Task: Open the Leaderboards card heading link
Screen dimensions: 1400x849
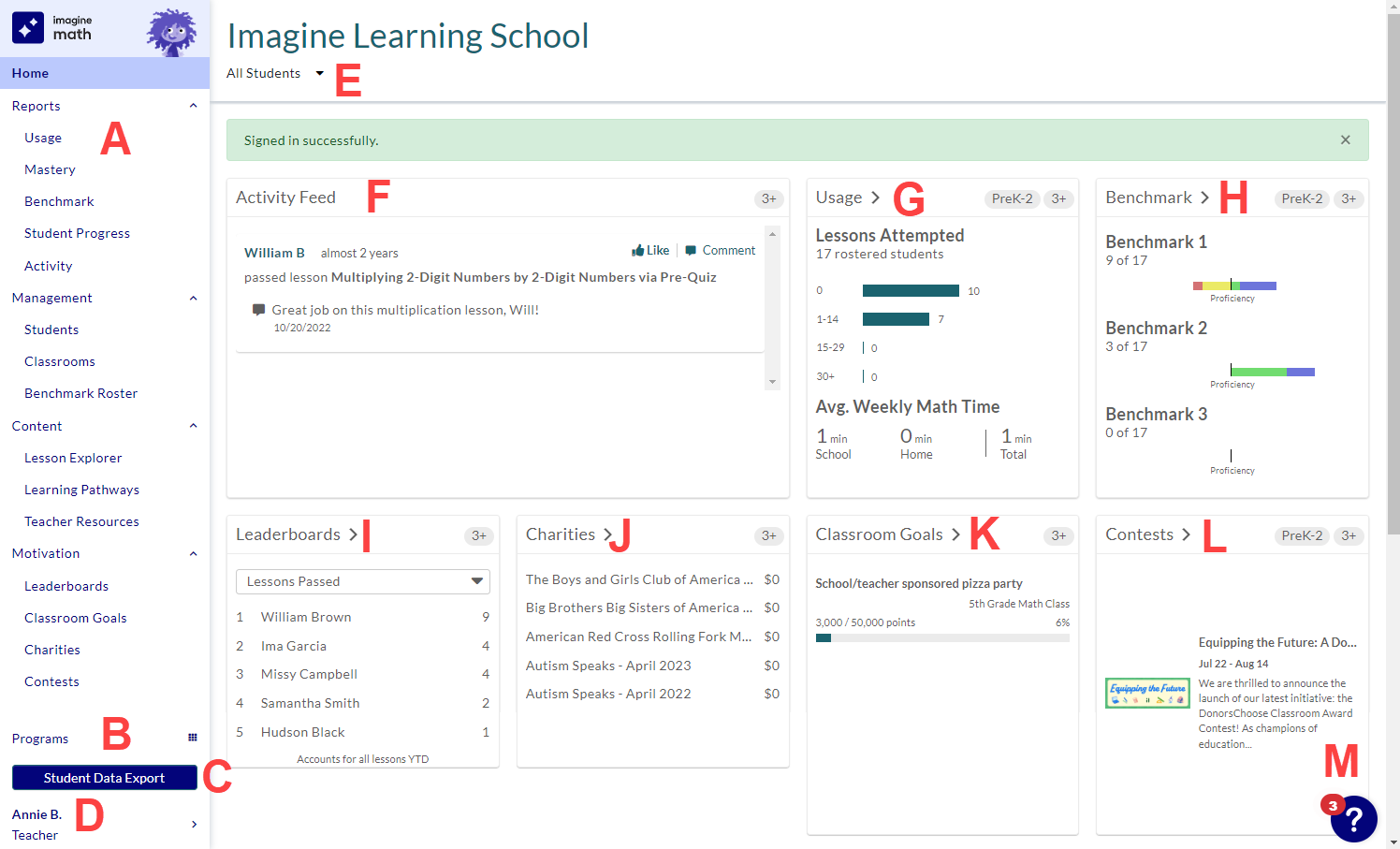Action: point(297,534)
